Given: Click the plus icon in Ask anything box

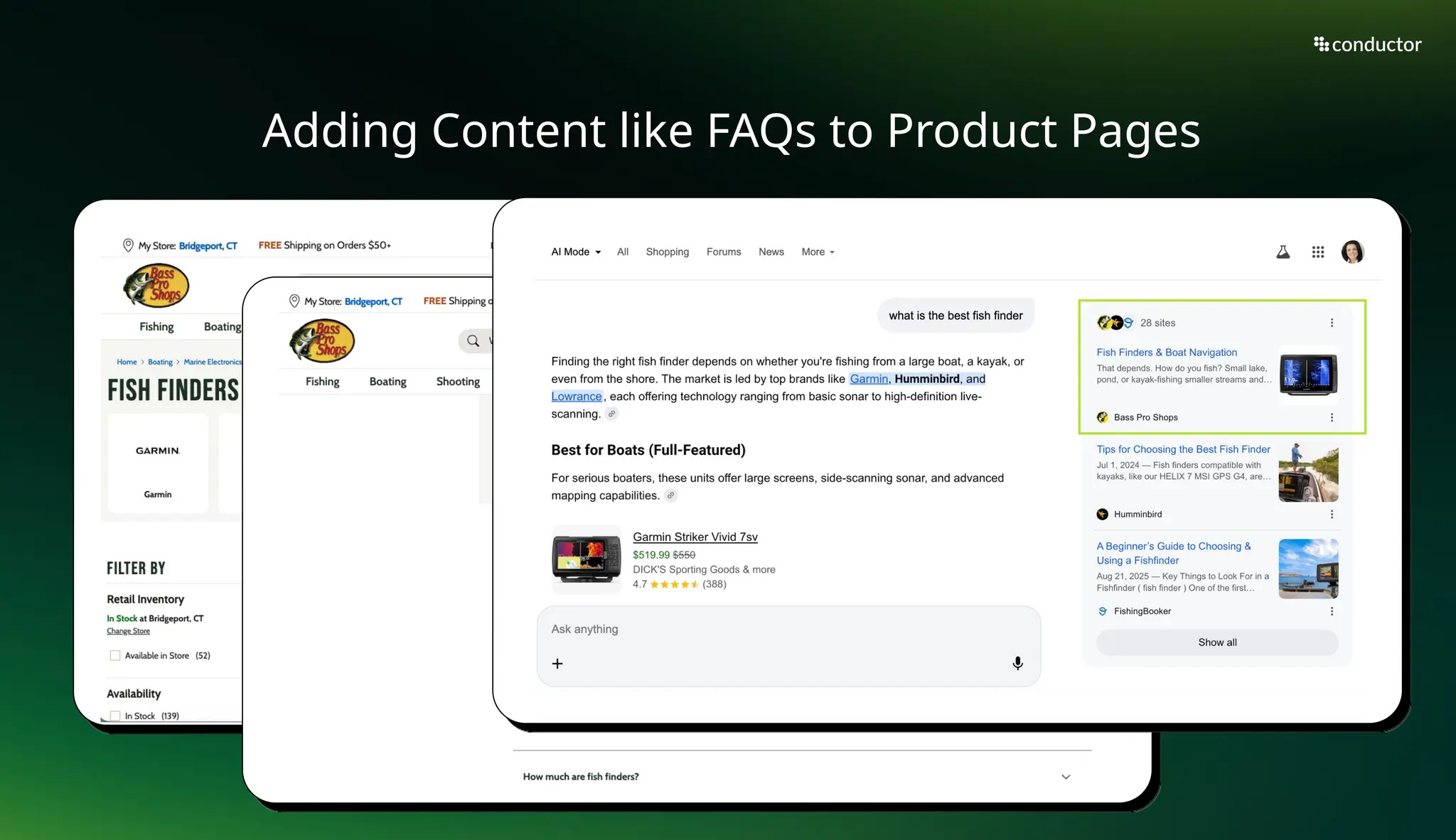Looking at the screenshot, I should point(557,663).
